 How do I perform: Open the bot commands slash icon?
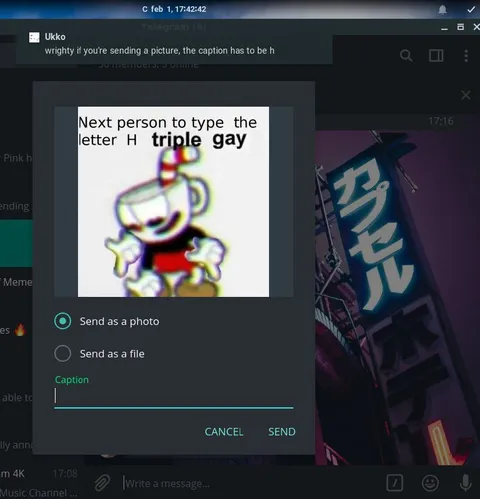coord(395,483)
